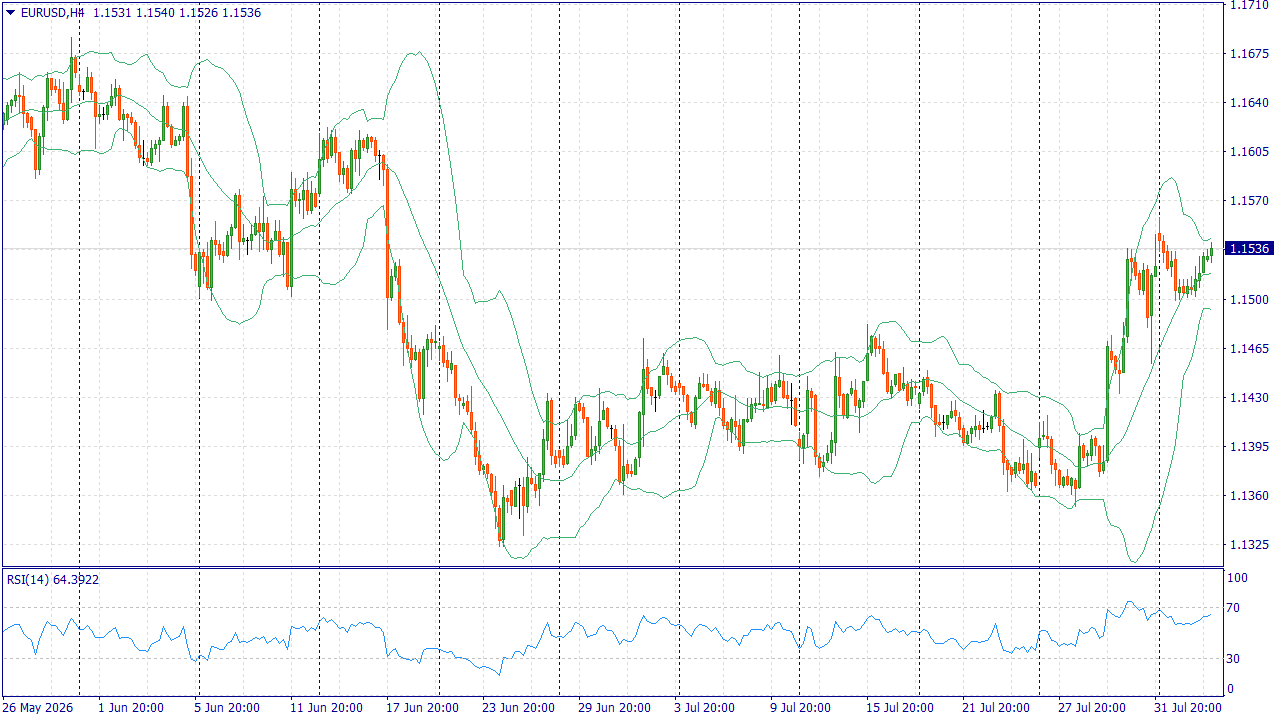Click the 100 level on RSI scale
This screenshot has height=720, width=1280.
[x=1237, y=578]
